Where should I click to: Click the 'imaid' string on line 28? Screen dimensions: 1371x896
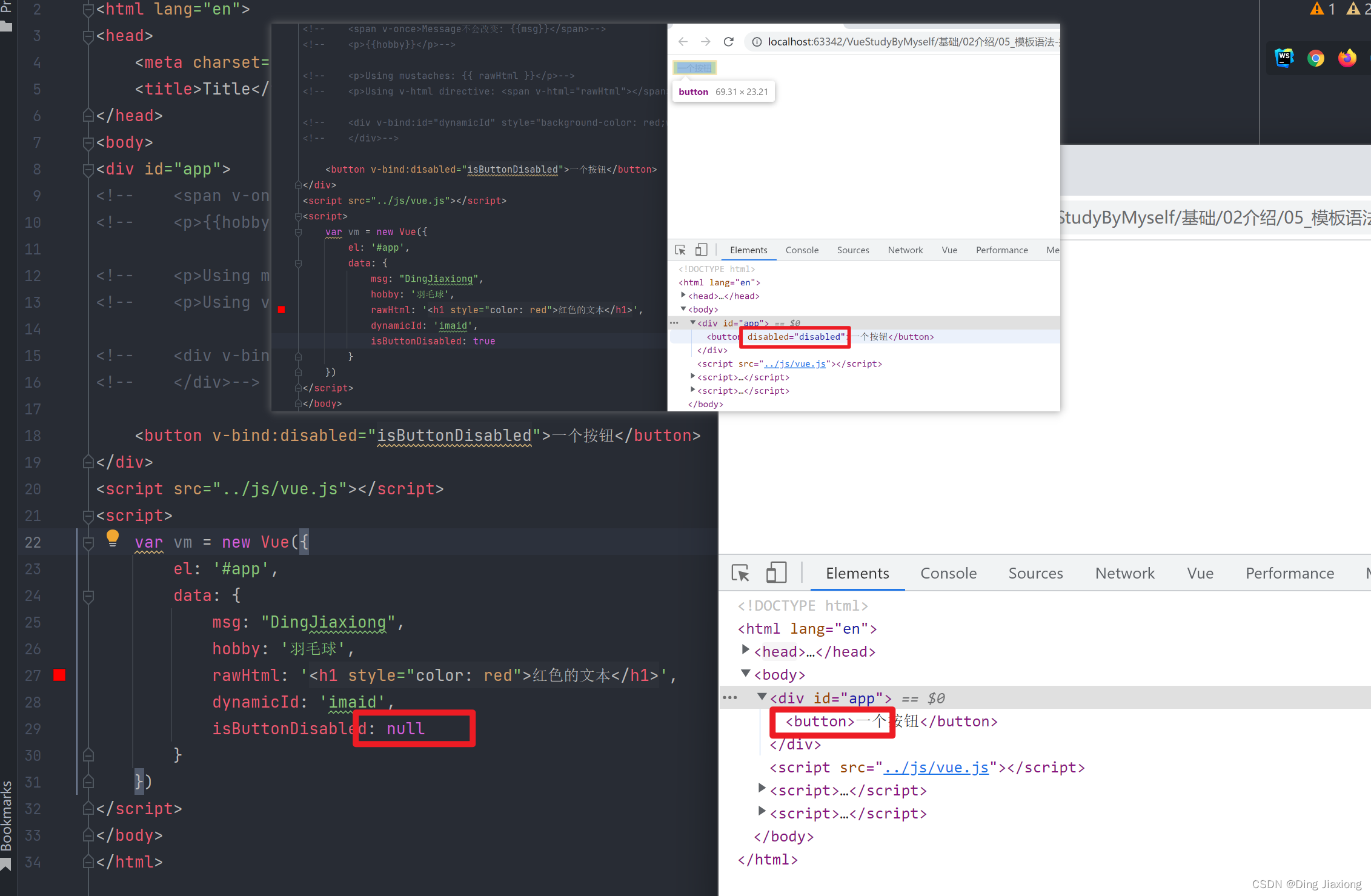[x=353, y=702]
